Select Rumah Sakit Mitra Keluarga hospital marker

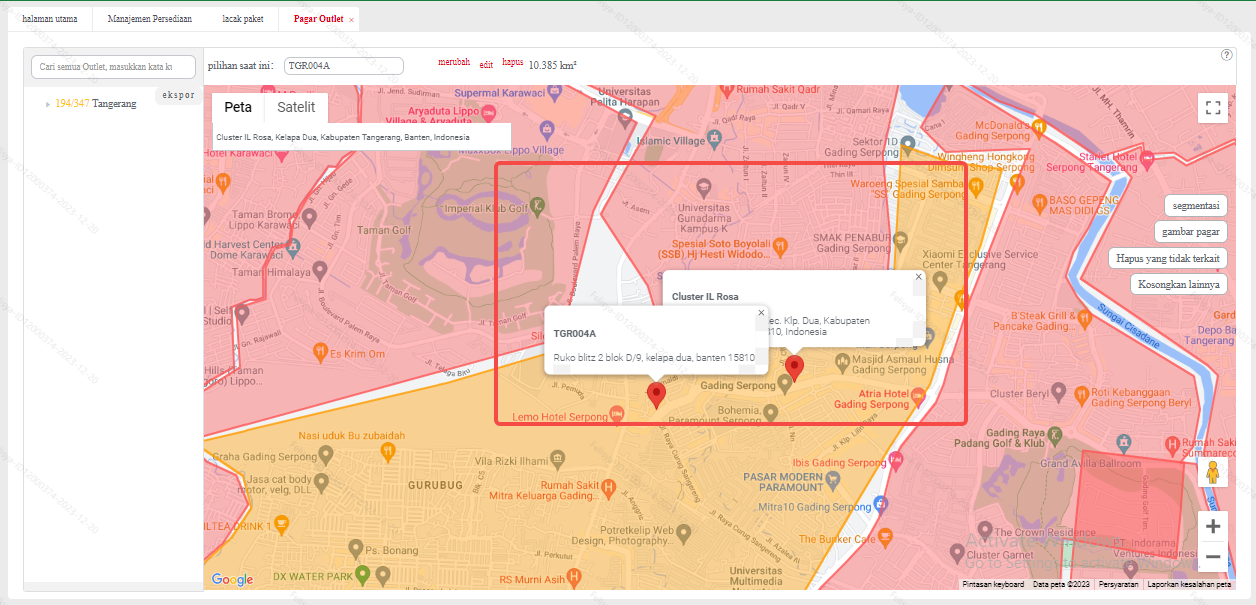(608, 488)
